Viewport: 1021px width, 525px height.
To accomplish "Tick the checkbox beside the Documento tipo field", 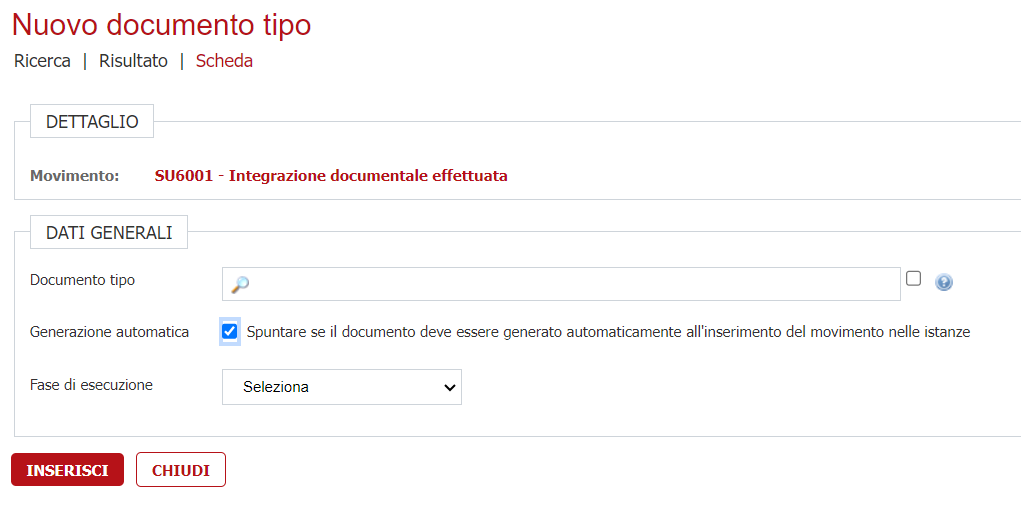I will point(913,280).
